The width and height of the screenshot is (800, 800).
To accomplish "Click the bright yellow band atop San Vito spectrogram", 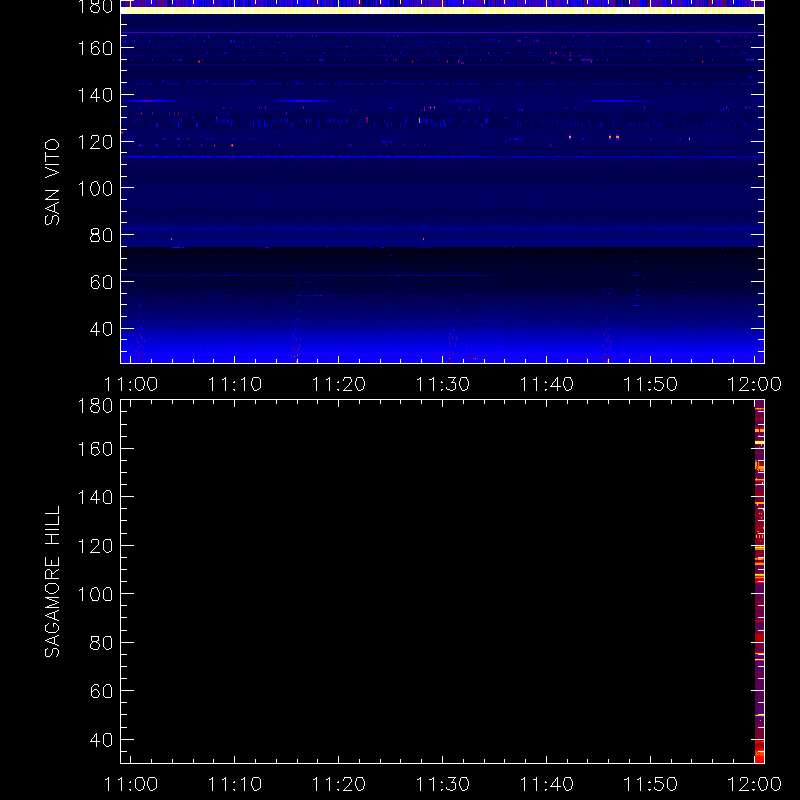I will click(442, 10).
